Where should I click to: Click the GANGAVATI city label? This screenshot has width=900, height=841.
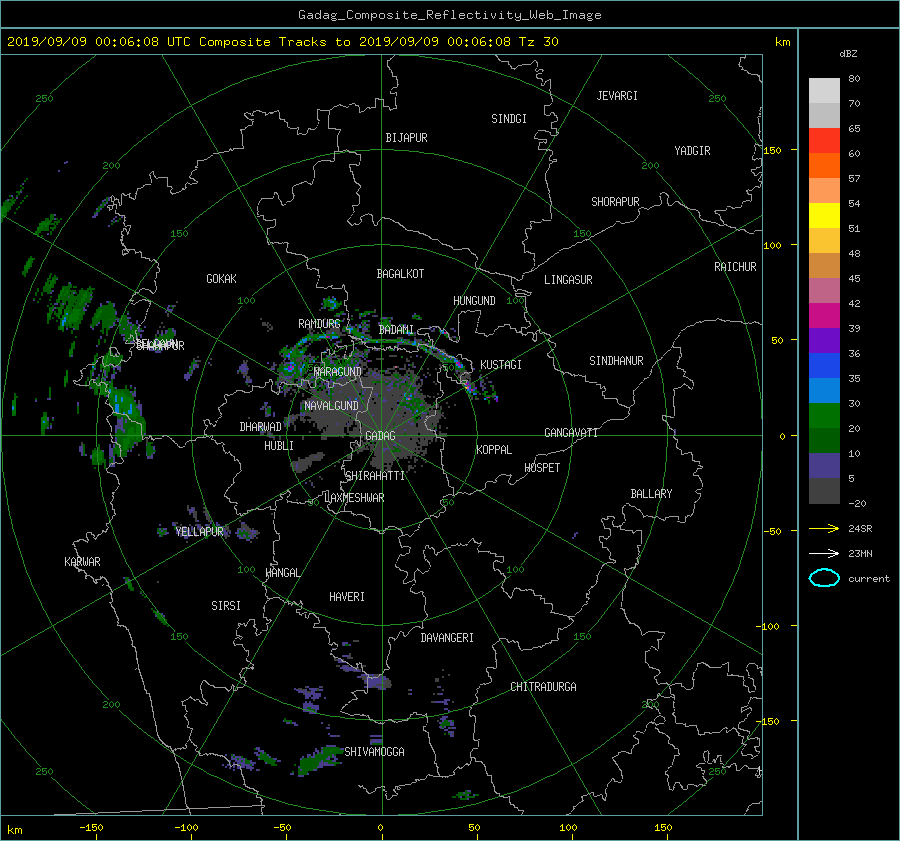571,433
